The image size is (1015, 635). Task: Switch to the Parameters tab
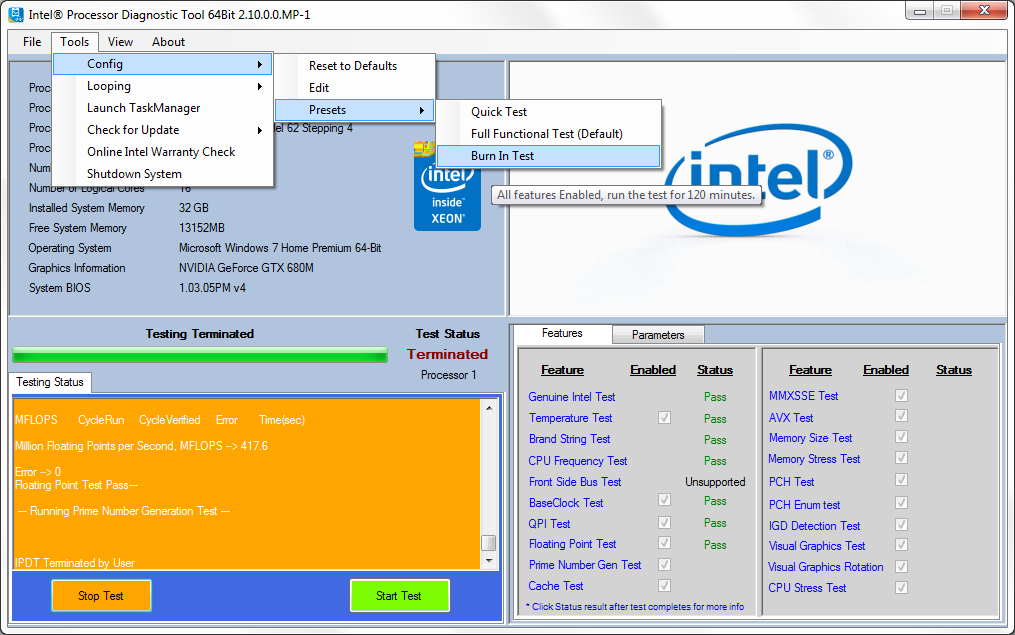[658, 335]
